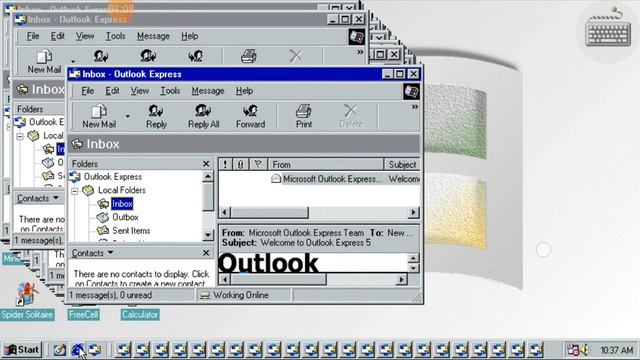Launch Outlook Express from quick launch
Screen dimensions: 640x360
point(96,350)
